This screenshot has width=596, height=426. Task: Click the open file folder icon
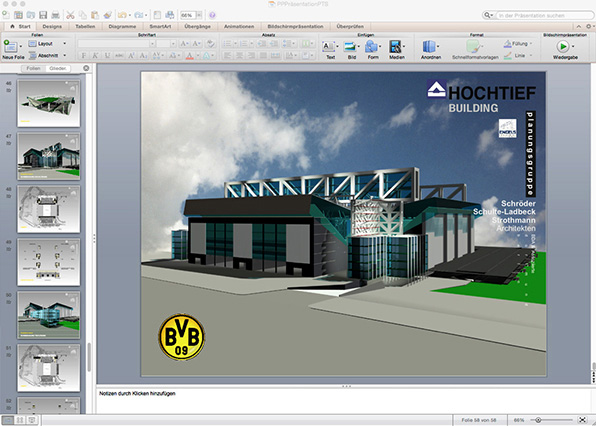pos(31,15)
